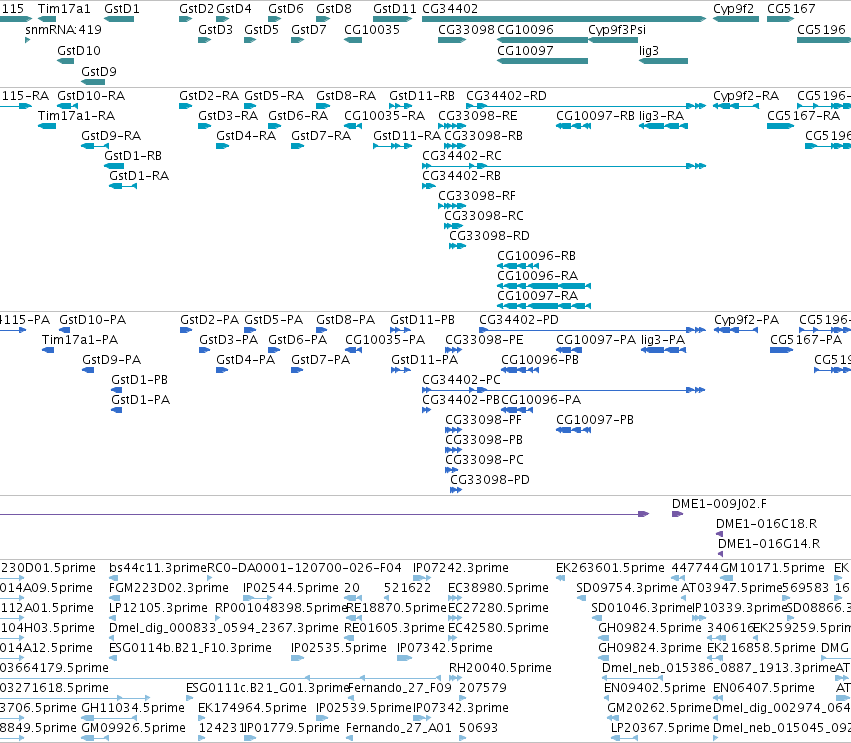The image size is (851, 743).
Task: Click transcript GstD10-RA
Action: click(x=91, y=96)
